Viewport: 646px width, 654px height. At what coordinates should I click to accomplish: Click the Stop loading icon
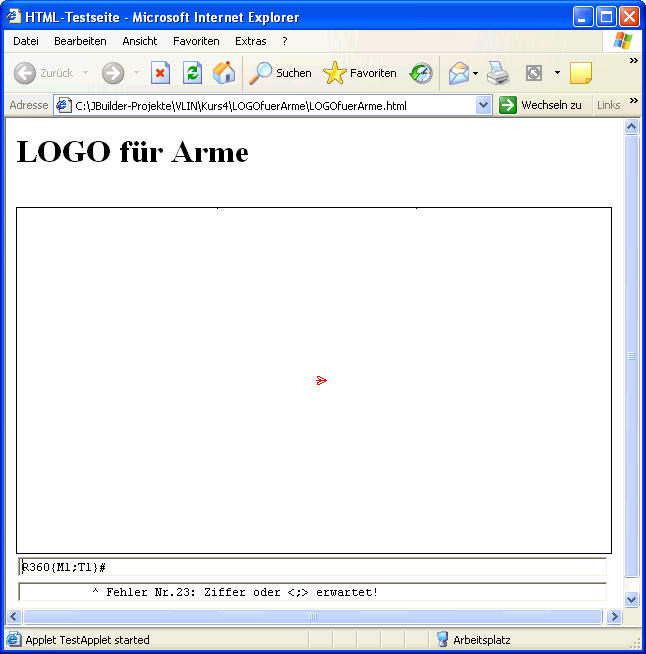pos(160,73)
